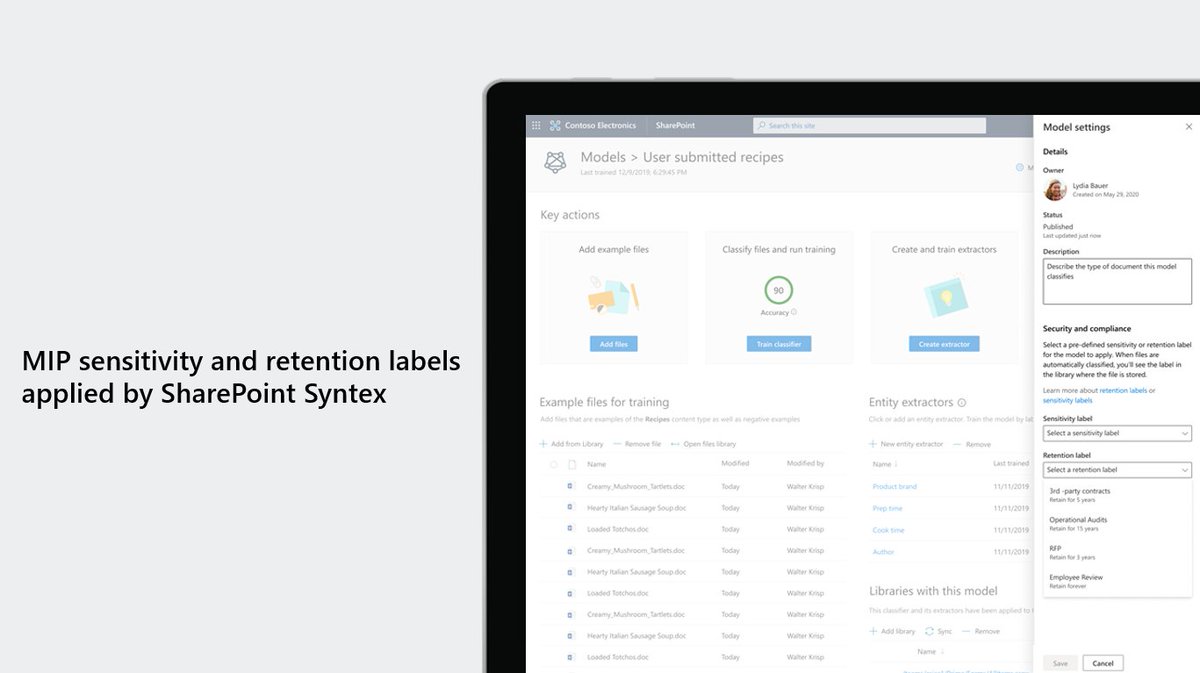Open the Prep time extractor
This screenshot has height=673, width=1200.
tap(887, 509)
